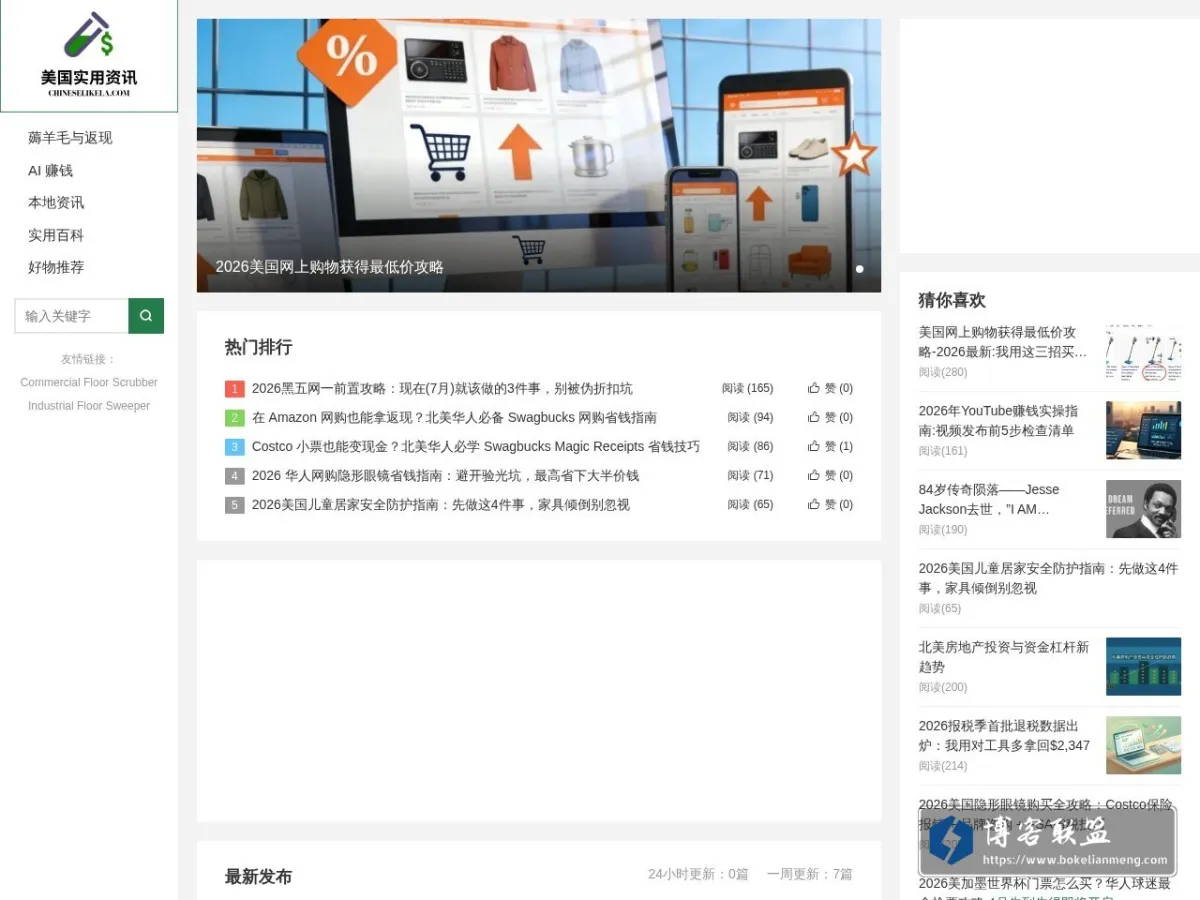
Task: Click 阅读(200) under 北美房地产 article
Action: (x=943, y=687)
